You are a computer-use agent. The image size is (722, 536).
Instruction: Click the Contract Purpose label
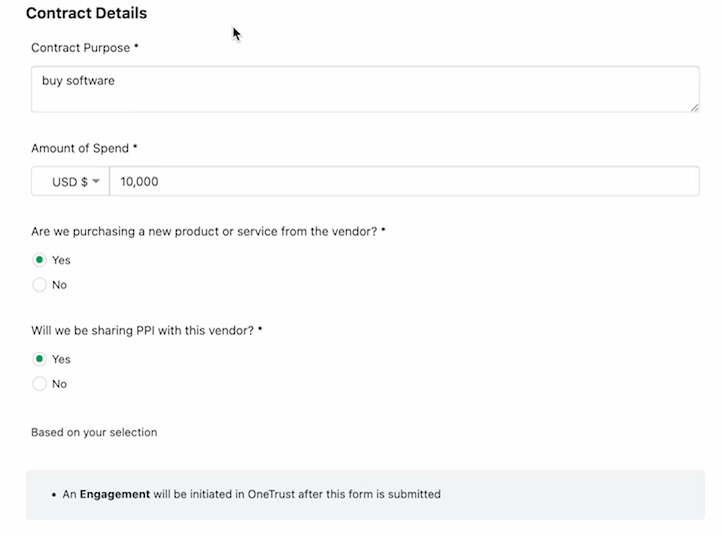[x=85, y=48]
